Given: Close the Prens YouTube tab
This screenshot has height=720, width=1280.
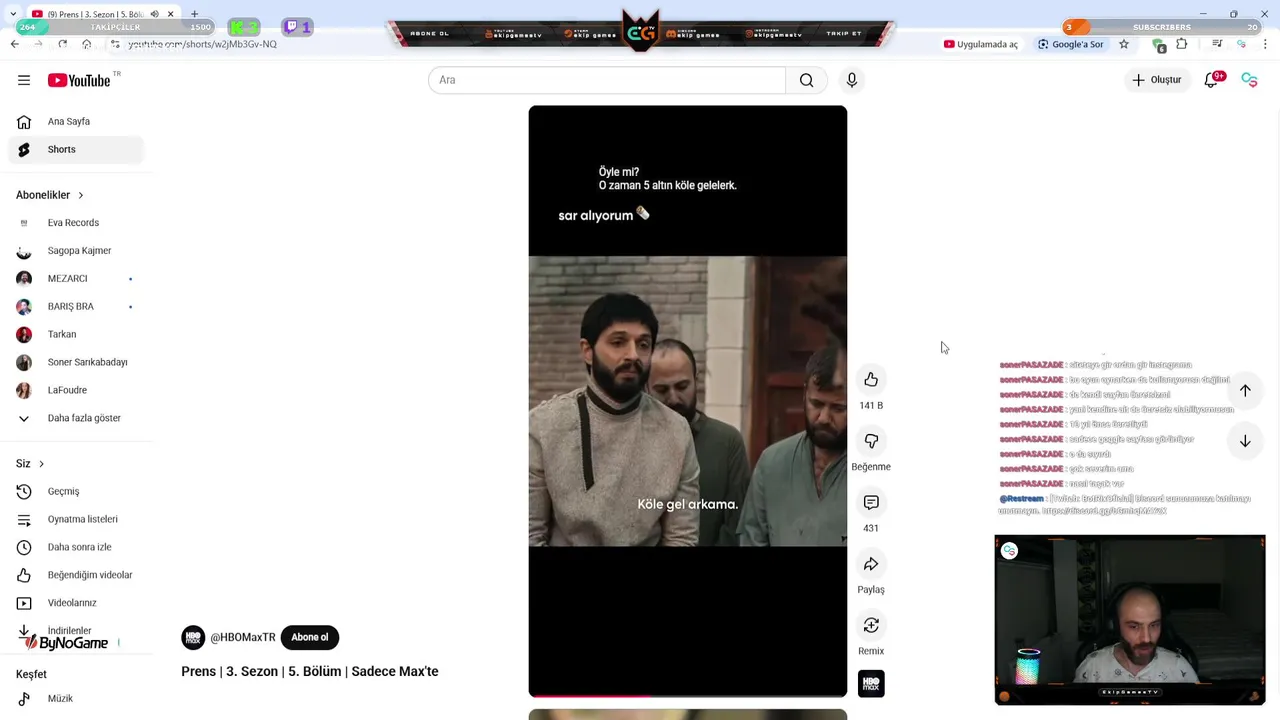Looking at the screenshot, I should pos(170,14).
